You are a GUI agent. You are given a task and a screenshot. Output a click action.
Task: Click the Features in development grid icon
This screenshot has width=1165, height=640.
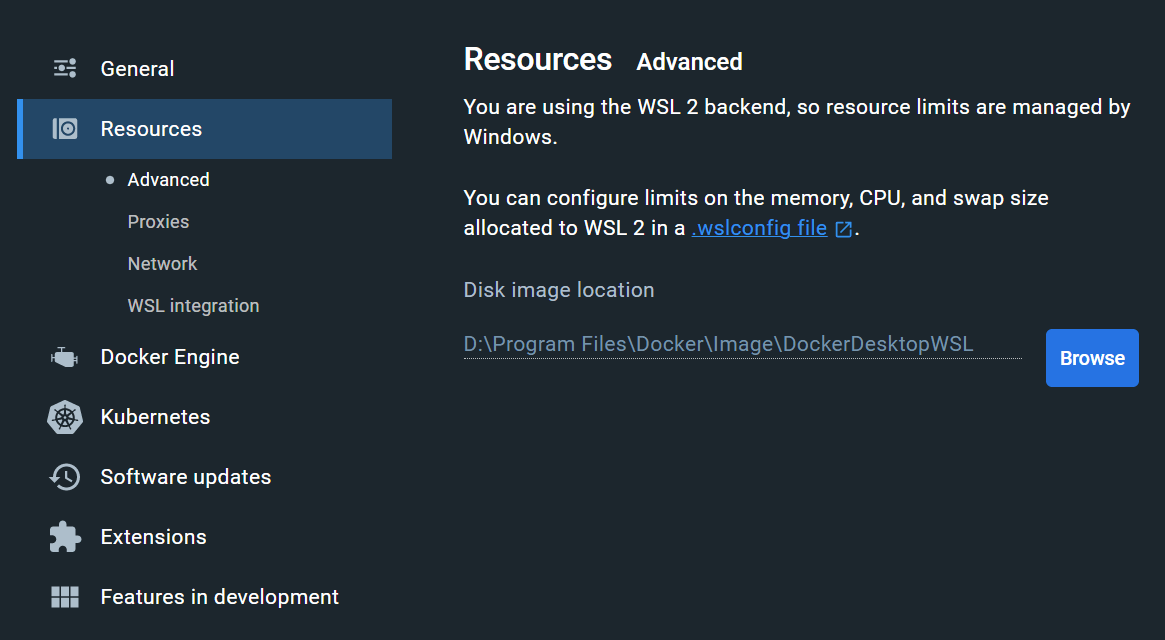coord(65,597)
